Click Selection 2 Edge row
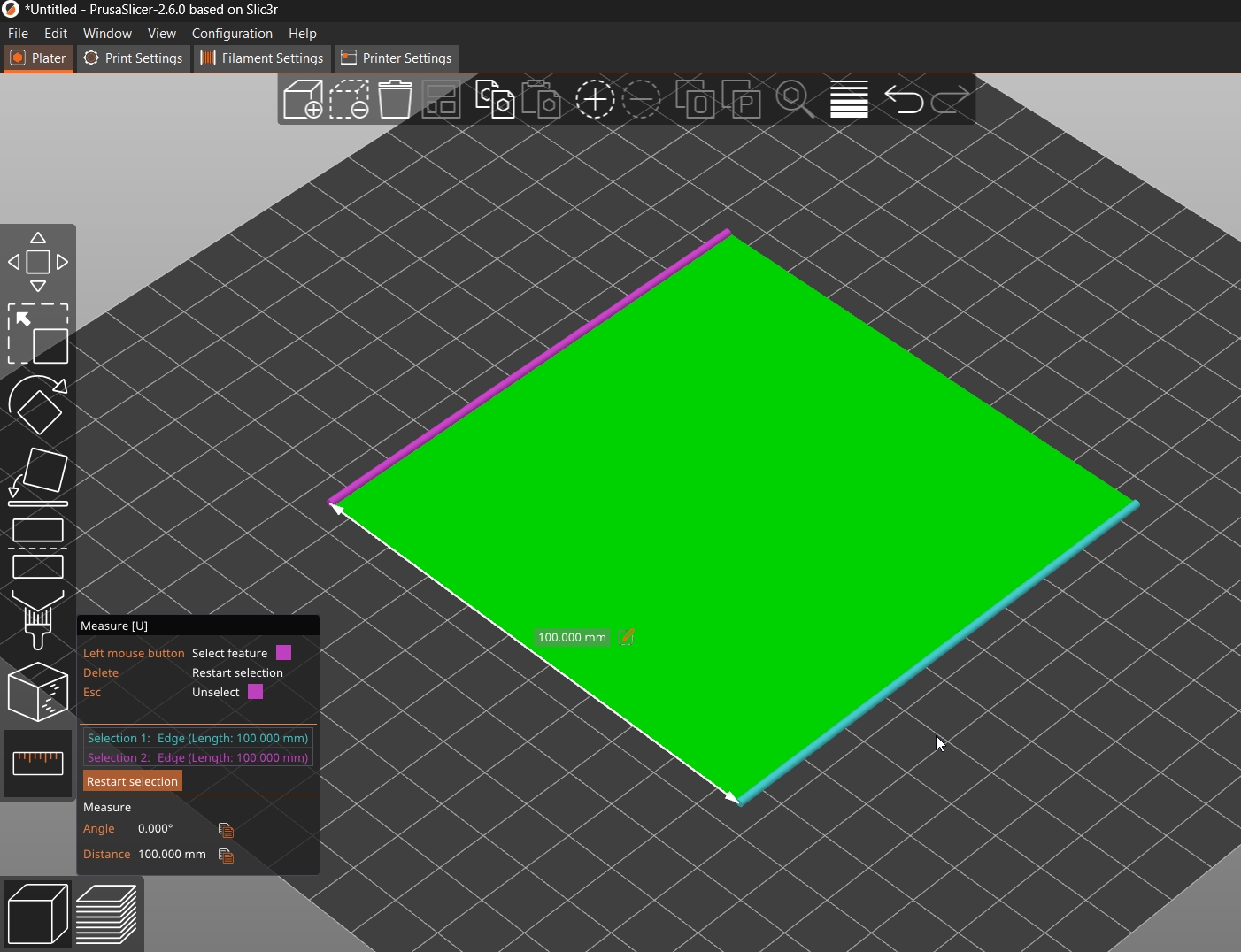The height and width of the screenshot is (952, 1241). [198, 757]
